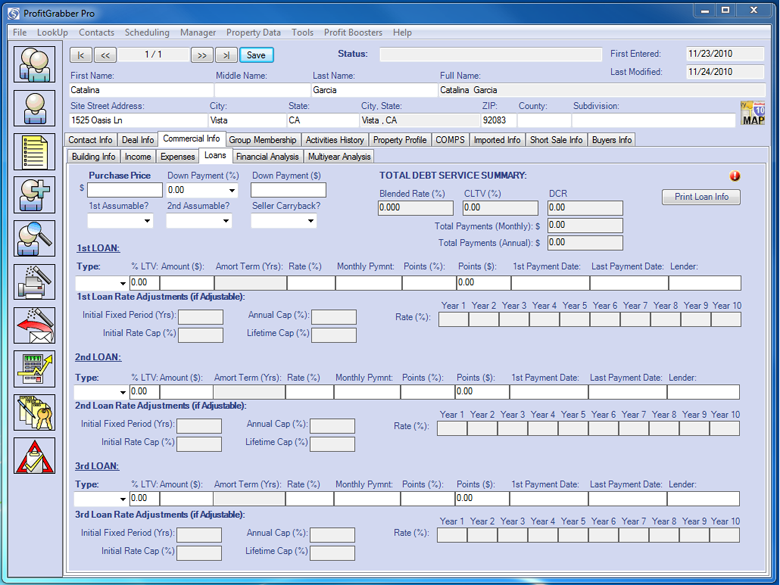Switch to the Financial Analysis sub-tab

coord(268,156)
